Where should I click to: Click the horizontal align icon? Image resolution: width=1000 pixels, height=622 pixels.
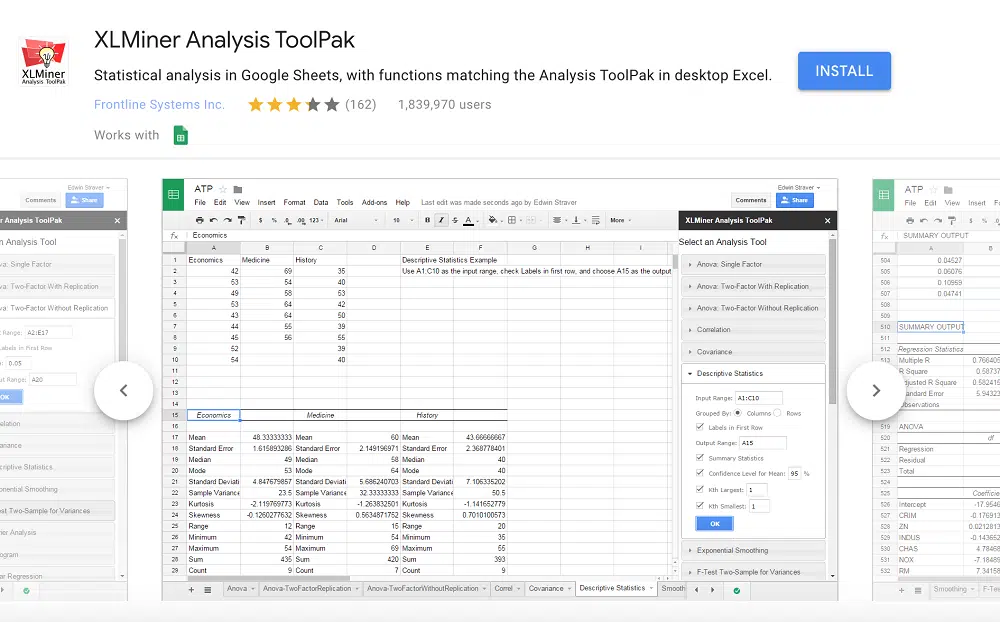coord(557,220)
